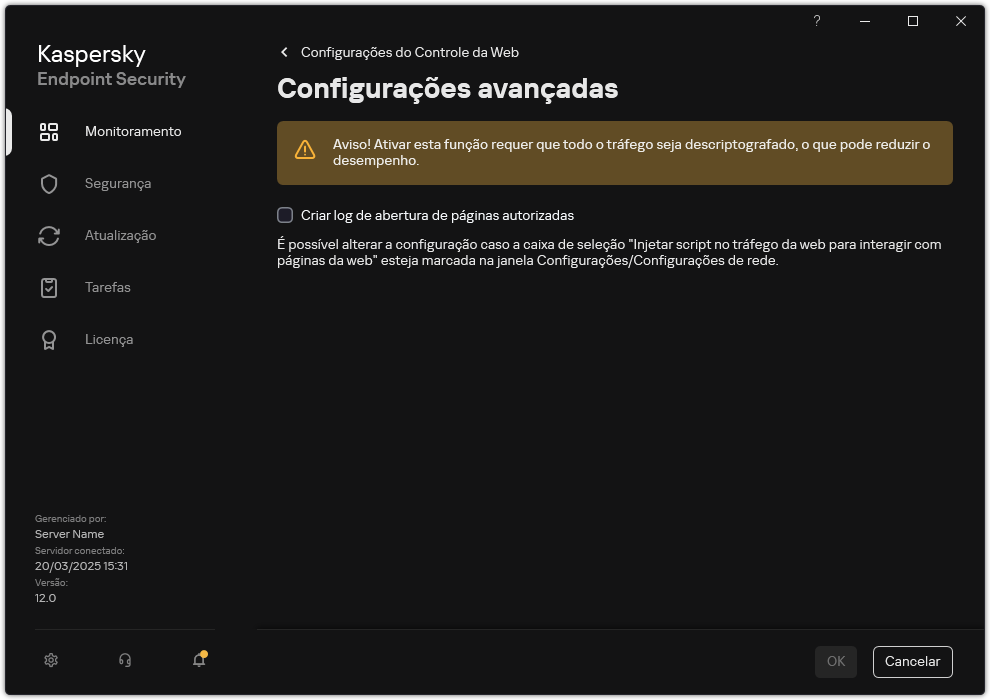The width and height of the screenshot is (990, 700).
Task: Select the Licença ribbon icon
Action: pyautogui.click(x=49, y=339)
